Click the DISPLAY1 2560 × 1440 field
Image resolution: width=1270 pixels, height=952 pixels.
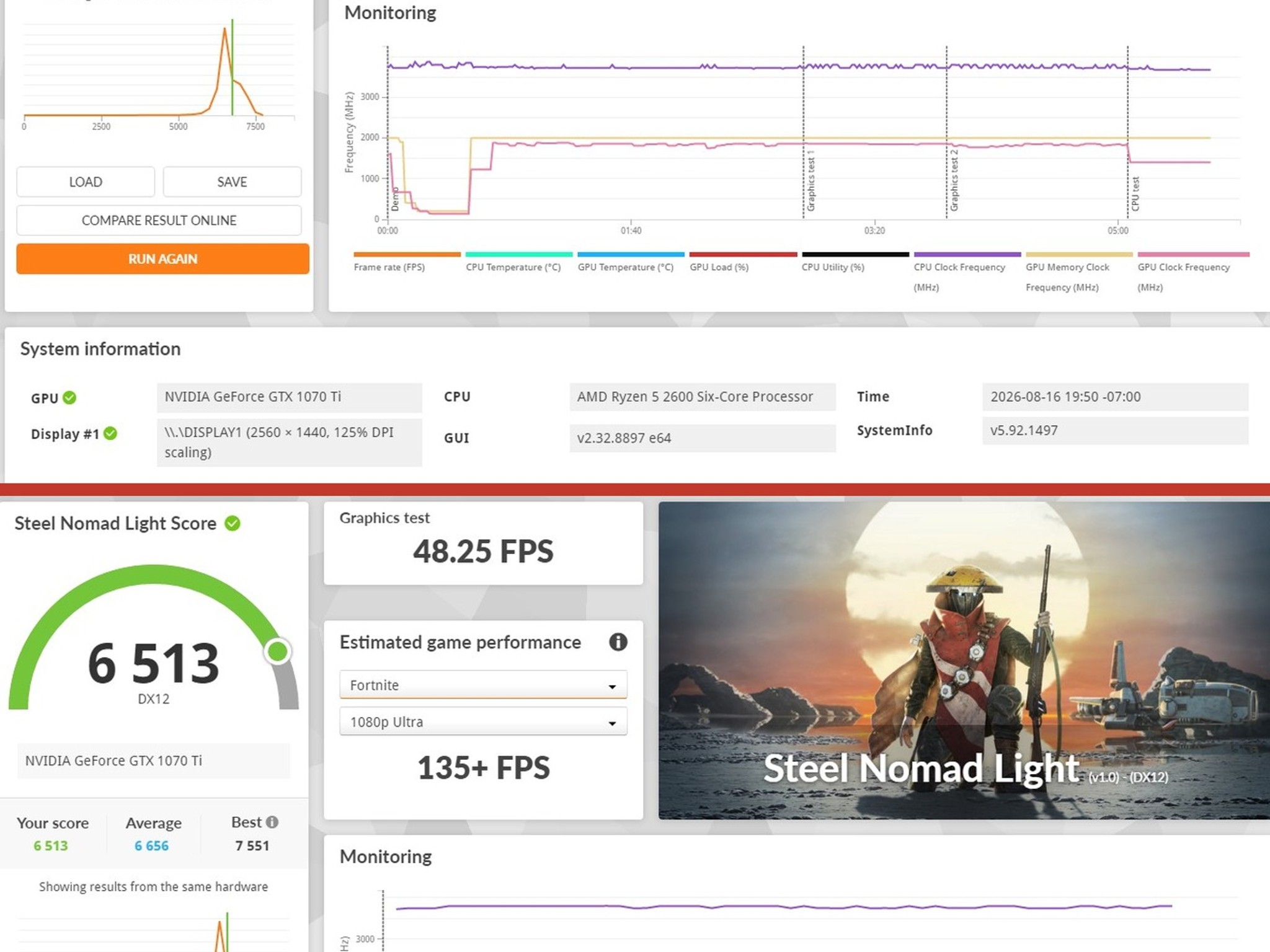(290, 443)
